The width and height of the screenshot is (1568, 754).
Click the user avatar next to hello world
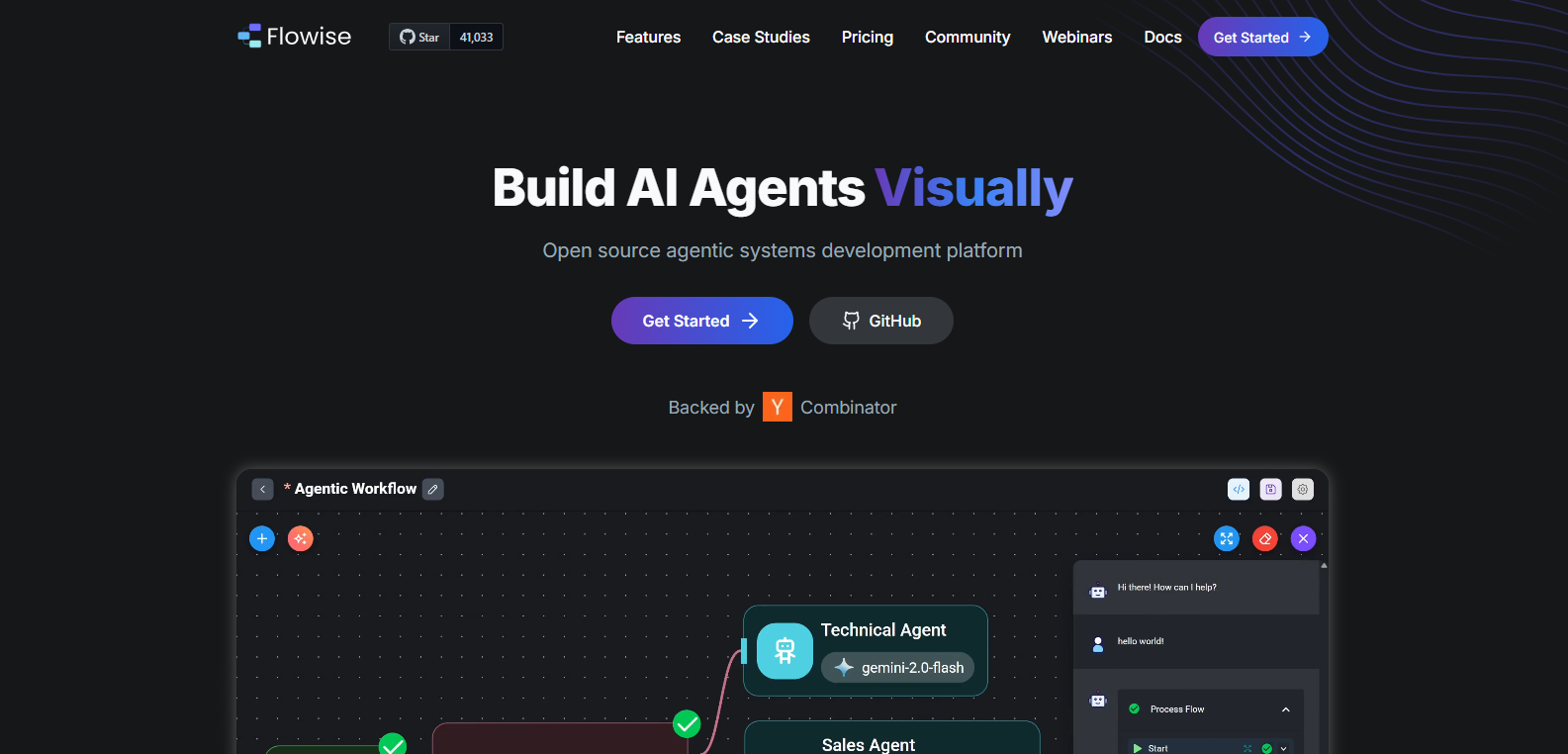1098,644
